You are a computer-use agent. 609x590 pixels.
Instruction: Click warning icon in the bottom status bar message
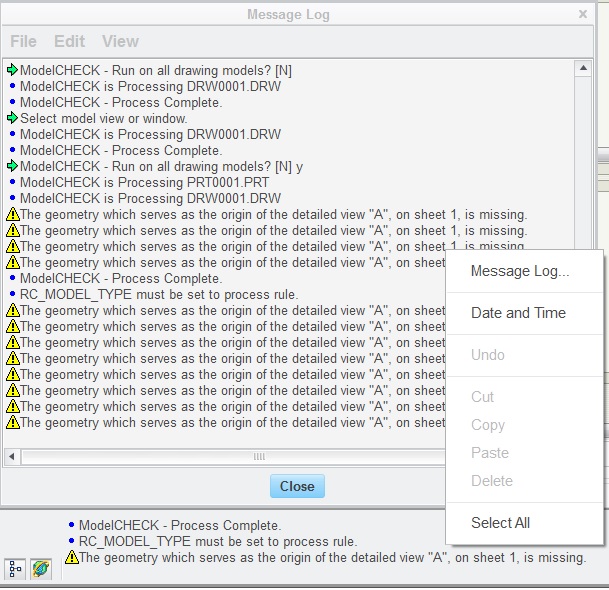tap(72, 557)
